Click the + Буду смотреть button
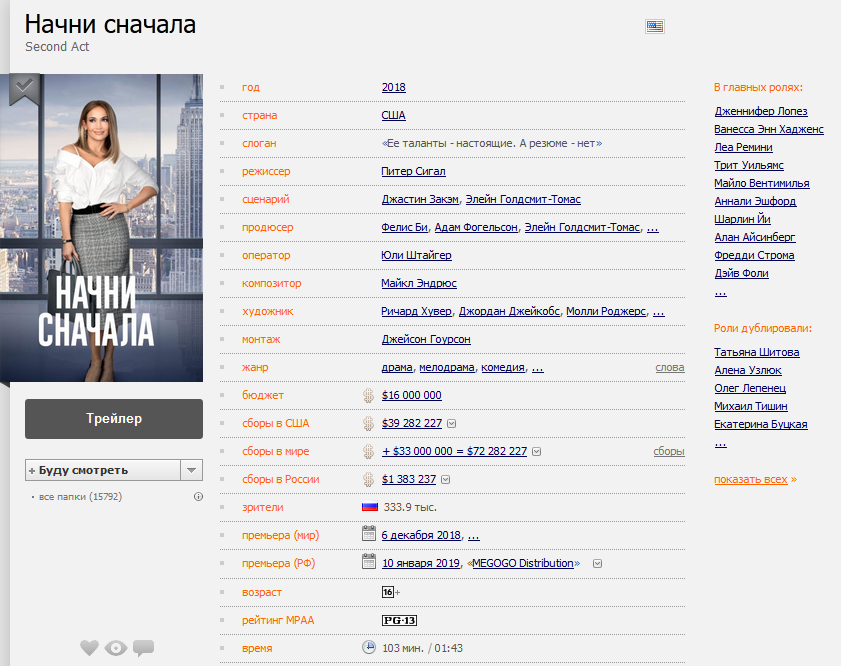Viewport: 841px width, 666px height. coord(103,470)
